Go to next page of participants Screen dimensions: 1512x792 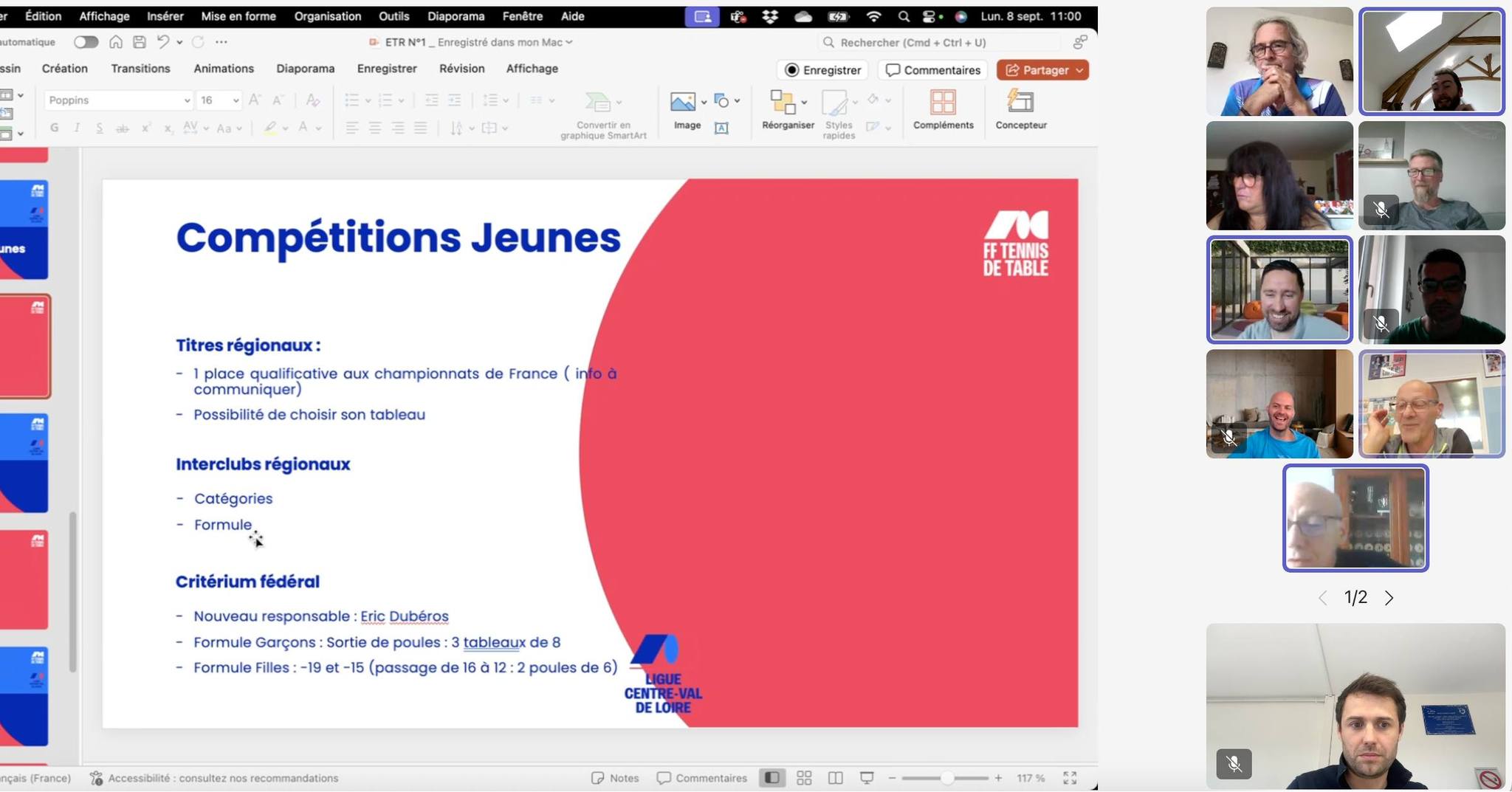1389,598
